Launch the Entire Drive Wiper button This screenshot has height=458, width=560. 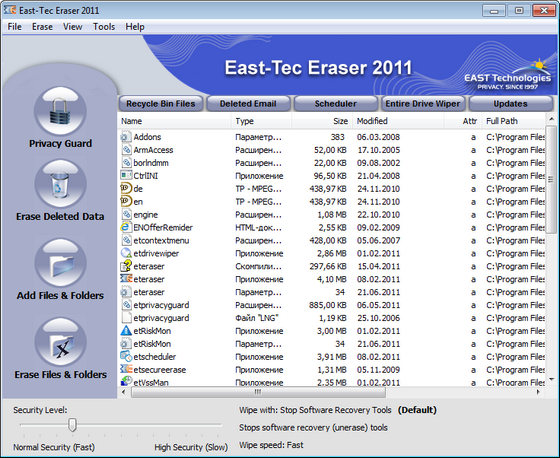[423, 104]
